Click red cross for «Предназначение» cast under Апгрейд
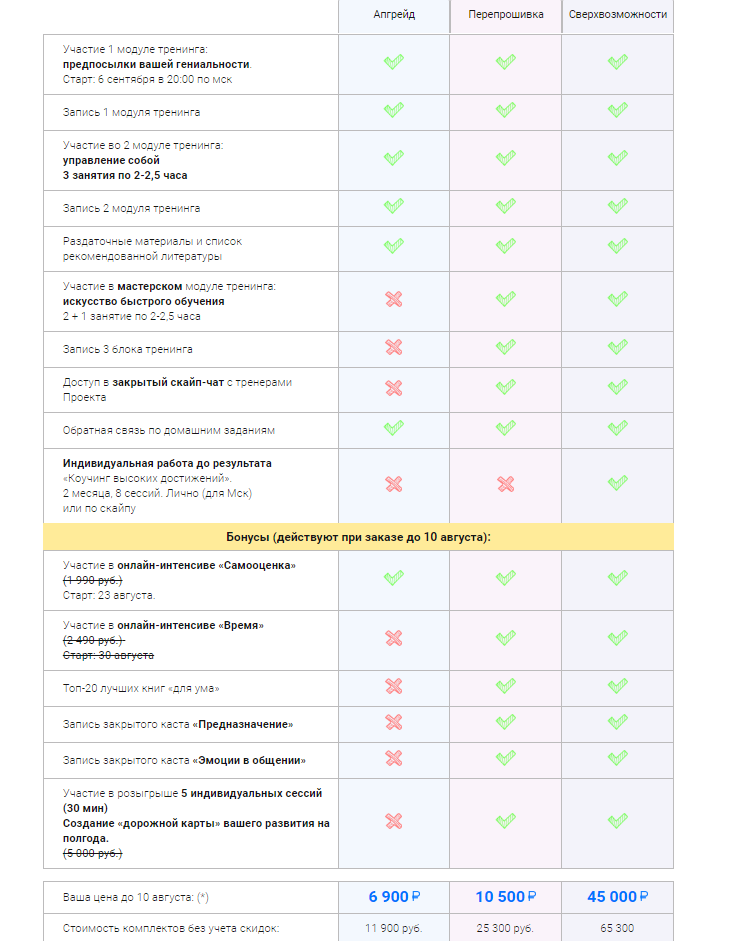This screenshot has height=941, width=741. click(394, 722)
